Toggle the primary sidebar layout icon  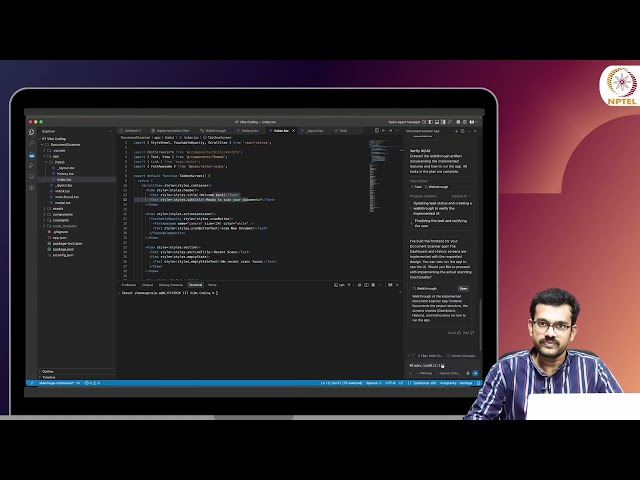point(430,122)
